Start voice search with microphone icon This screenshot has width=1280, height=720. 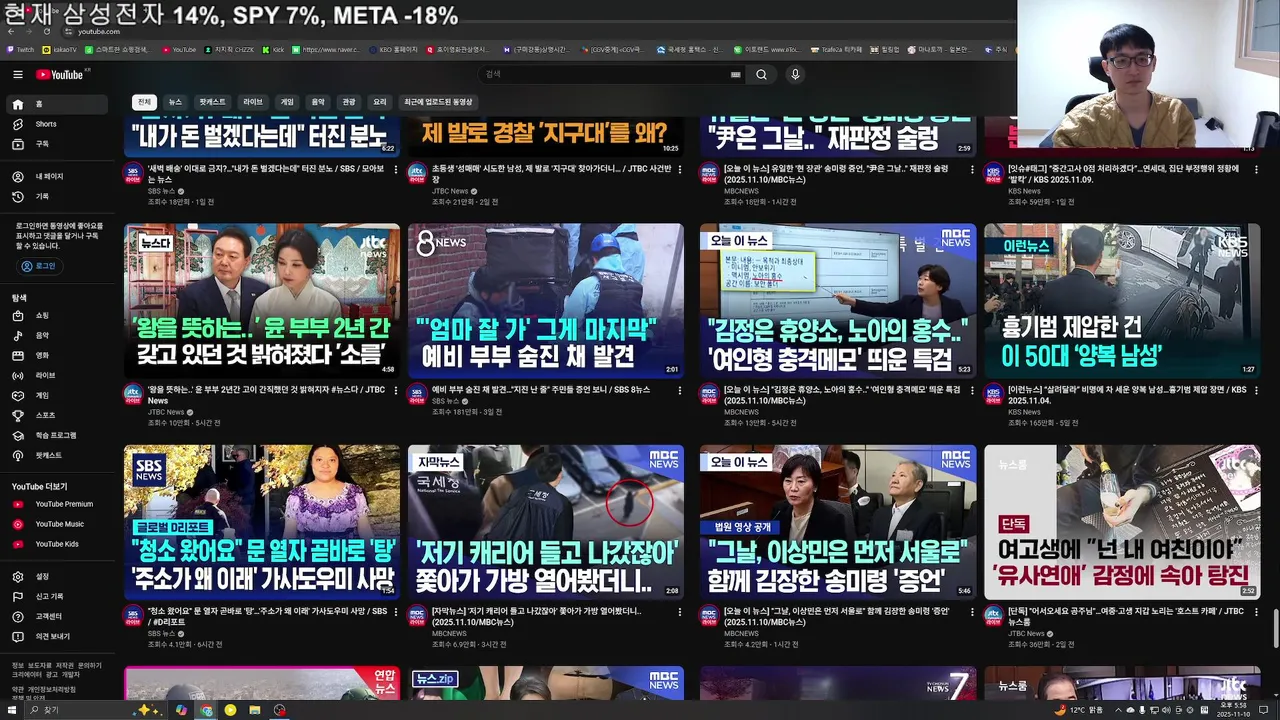point(795,75)
